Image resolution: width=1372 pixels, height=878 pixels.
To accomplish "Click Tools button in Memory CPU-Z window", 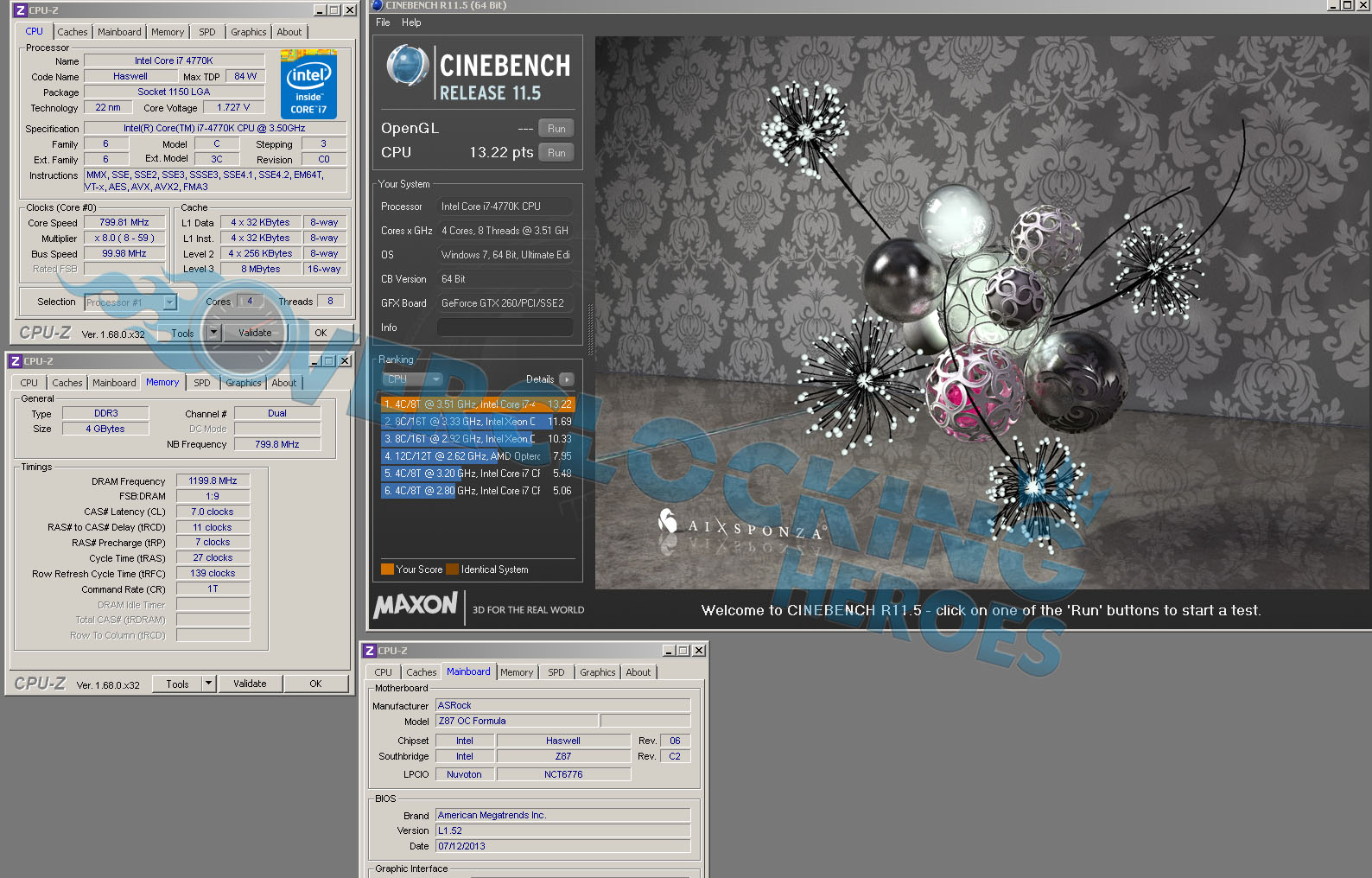I will (x=177, y=684).
